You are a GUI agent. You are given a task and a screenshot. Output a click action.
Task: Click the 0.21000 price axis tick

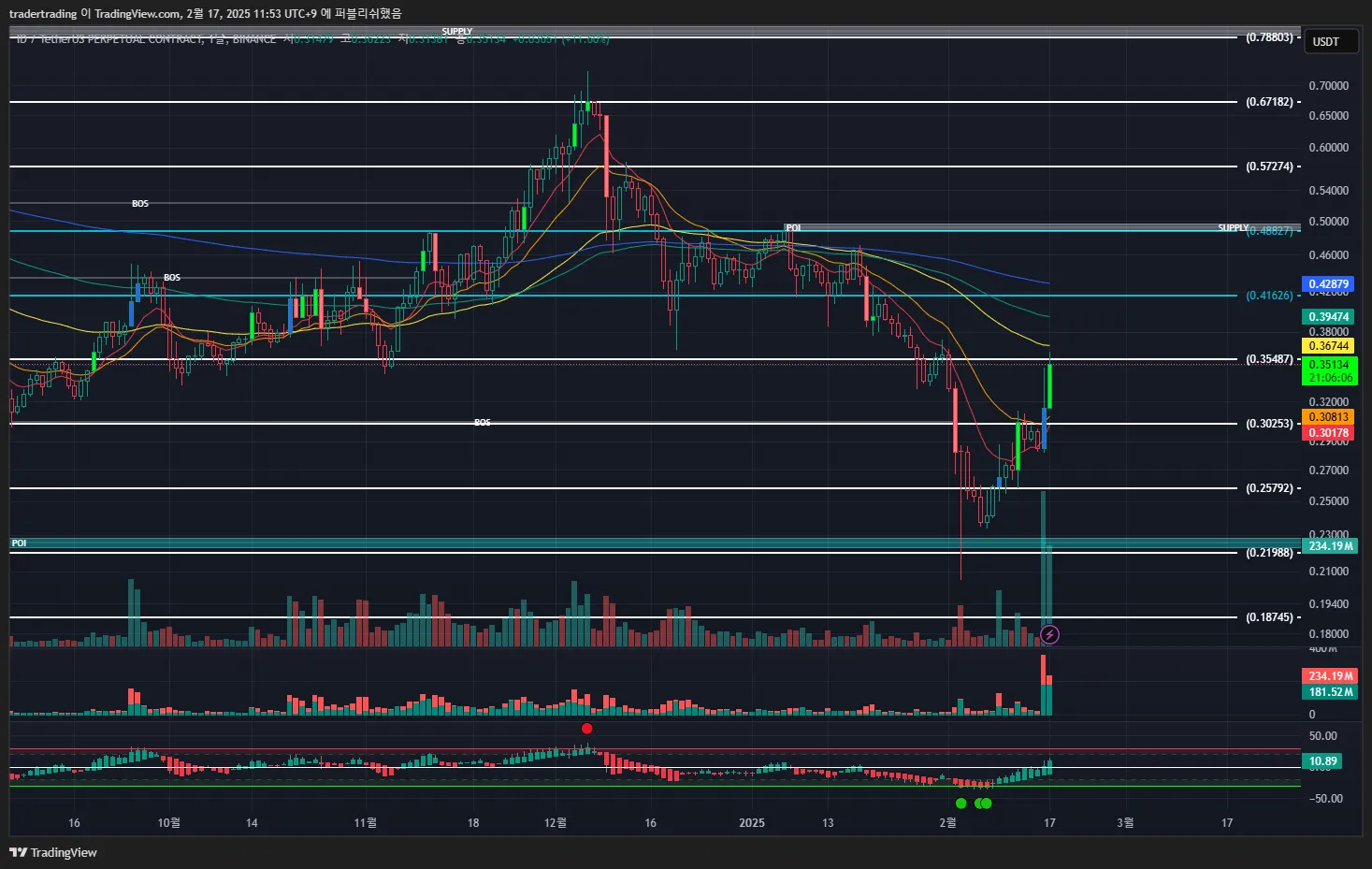1328,572
